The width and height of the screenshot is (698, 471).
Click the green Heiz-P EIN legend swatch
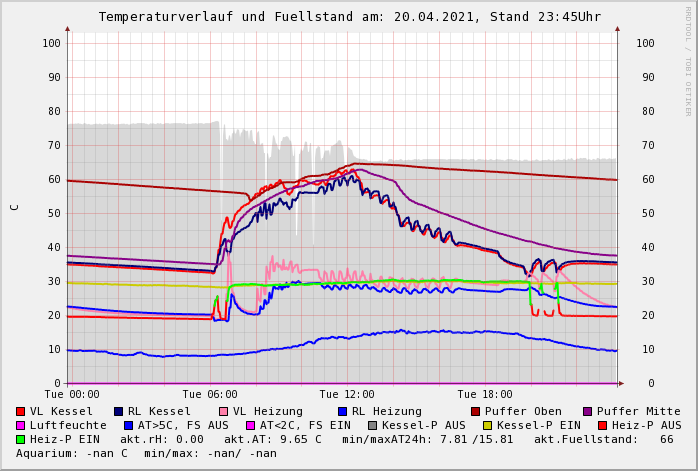pyautogui.click(x=21, y=440)
